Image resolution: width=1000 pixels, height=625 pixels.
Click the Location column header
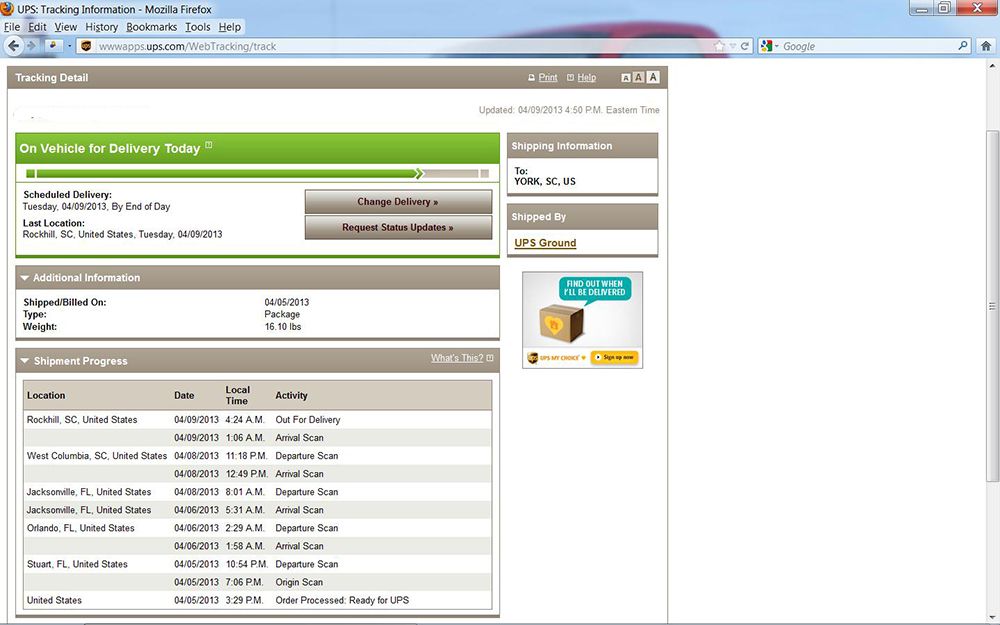pyautogui.click(x=46, y=395)
